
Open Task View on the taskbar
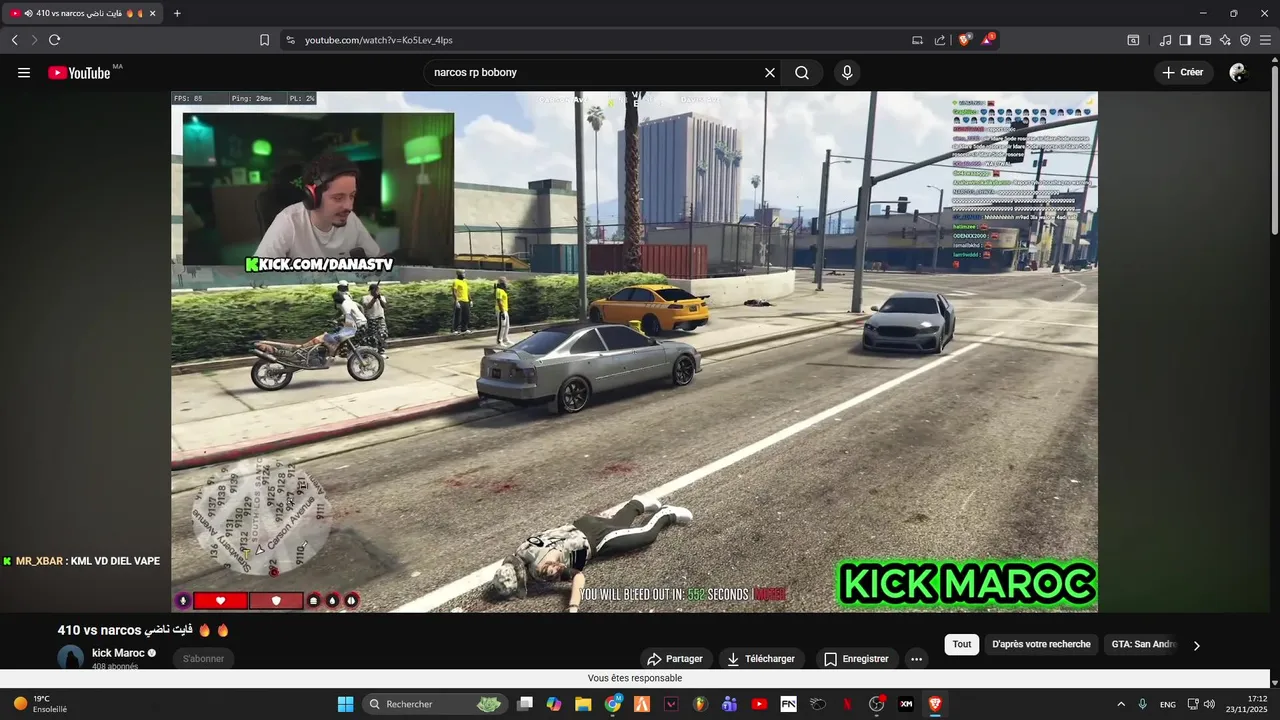(525, 704)
